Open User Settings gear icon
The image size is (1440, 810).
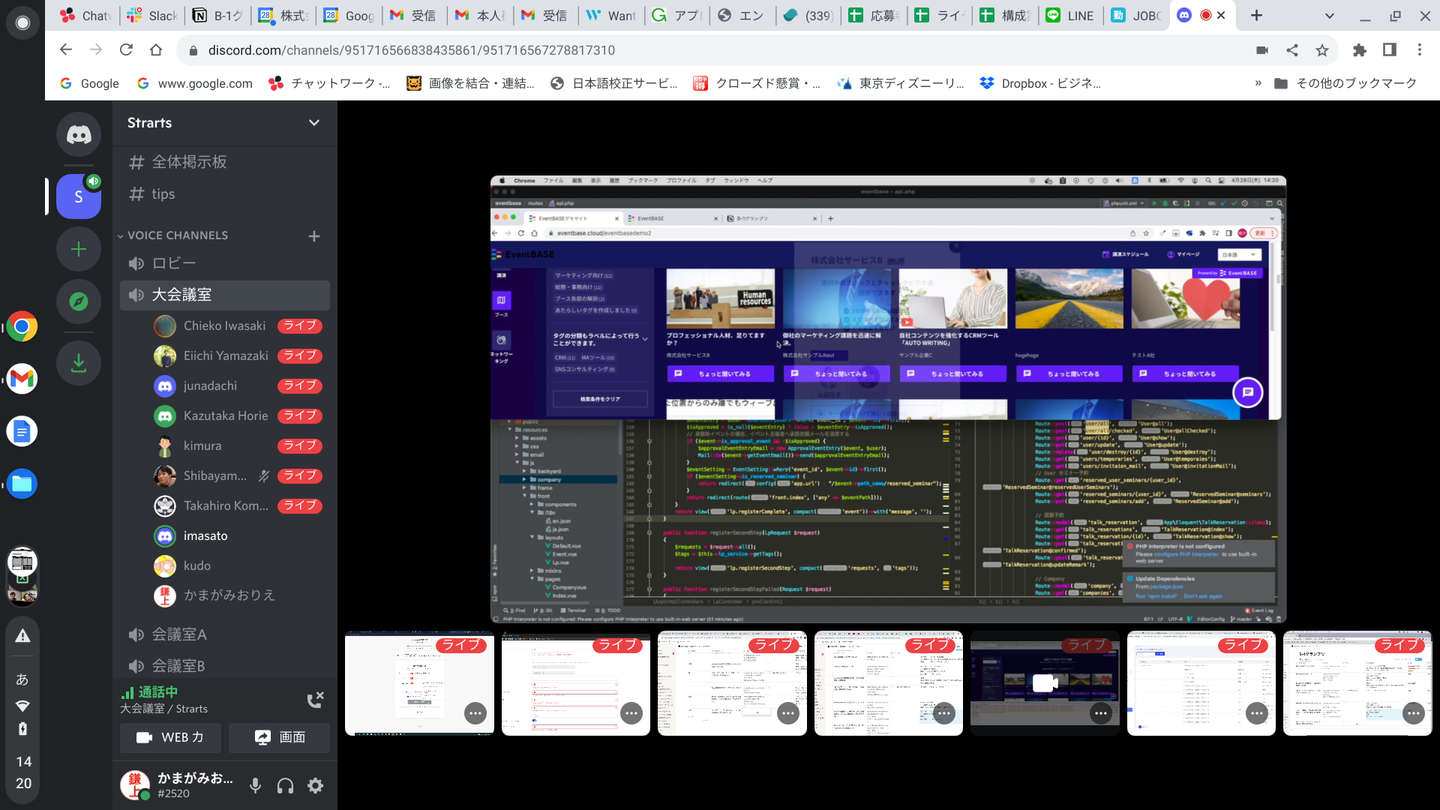(x=315, y=786)
